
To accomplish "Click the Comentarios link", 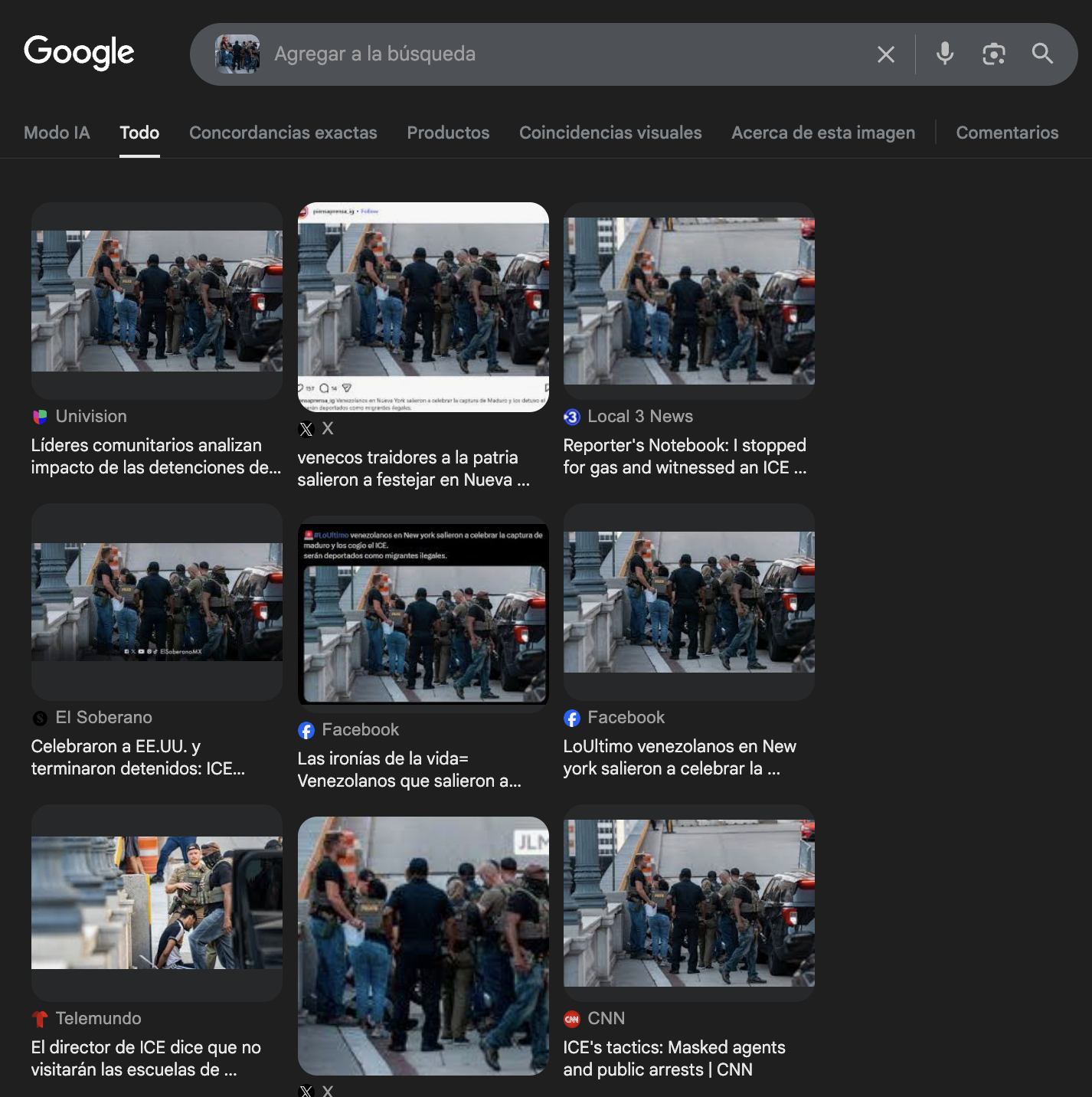I will (1006, 133).
